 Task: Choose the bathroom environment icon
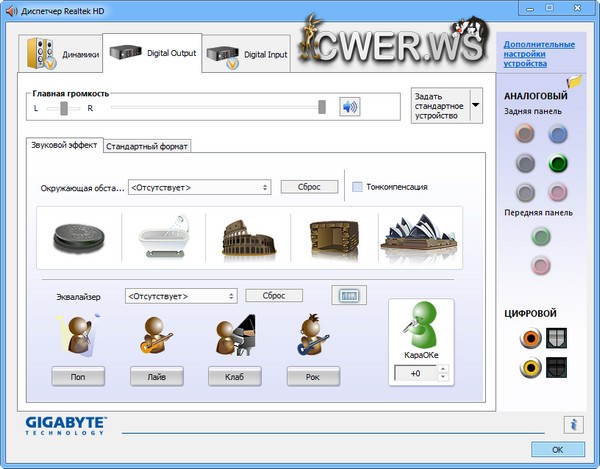163,237
